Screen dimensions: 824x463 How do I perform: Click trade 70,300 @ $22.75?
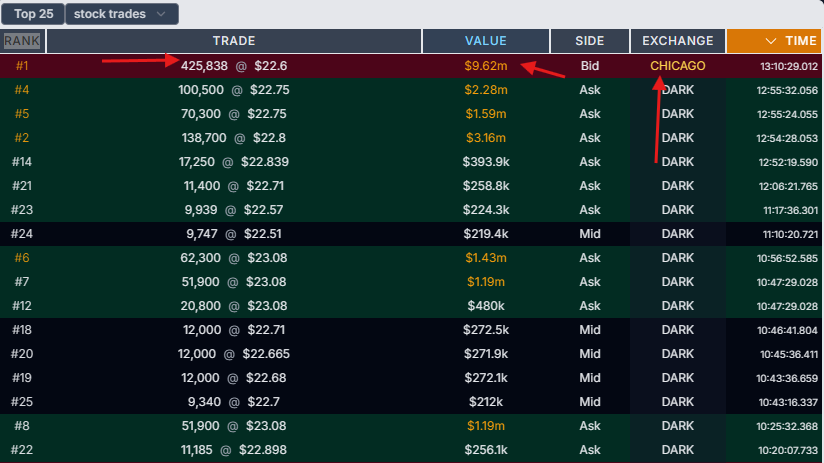pos(234,114)
